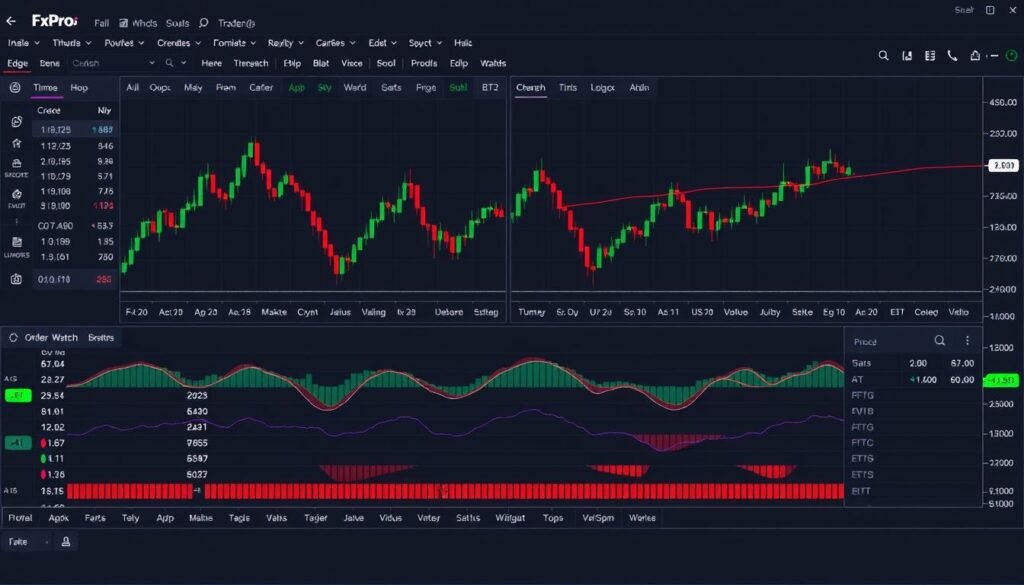
Task: Enable the green App filter above the chart
Action: 296,88
